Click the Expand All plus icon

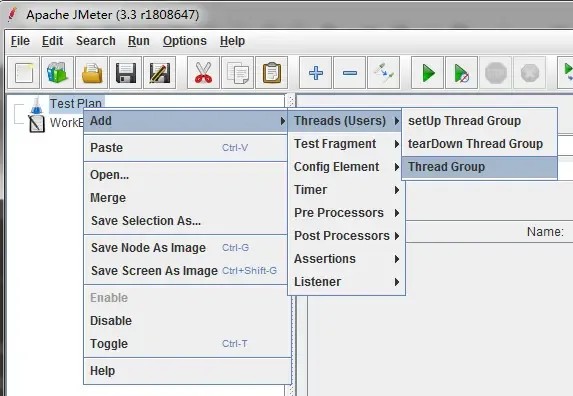(x=315, y=73)
